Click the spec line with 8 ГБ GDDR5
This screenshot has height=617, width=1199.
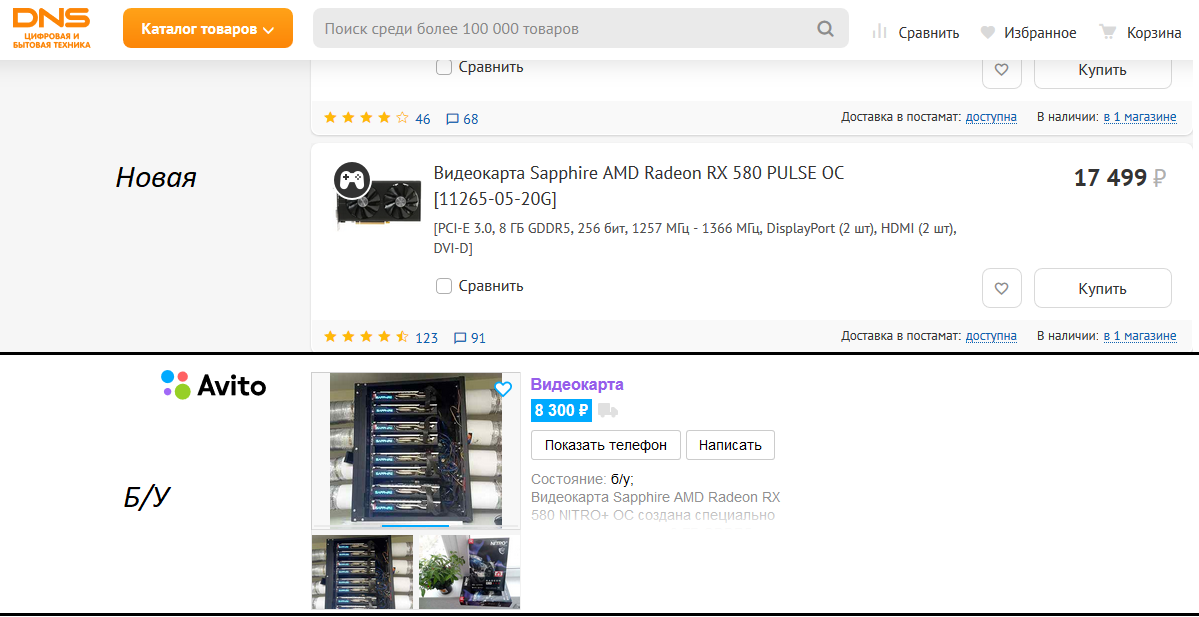click(694, 239)
